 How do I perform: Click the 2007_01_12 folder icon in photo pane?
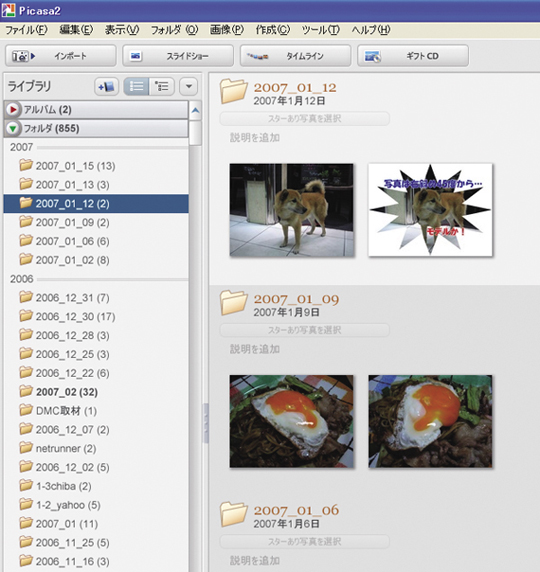(x=234, y=91)
